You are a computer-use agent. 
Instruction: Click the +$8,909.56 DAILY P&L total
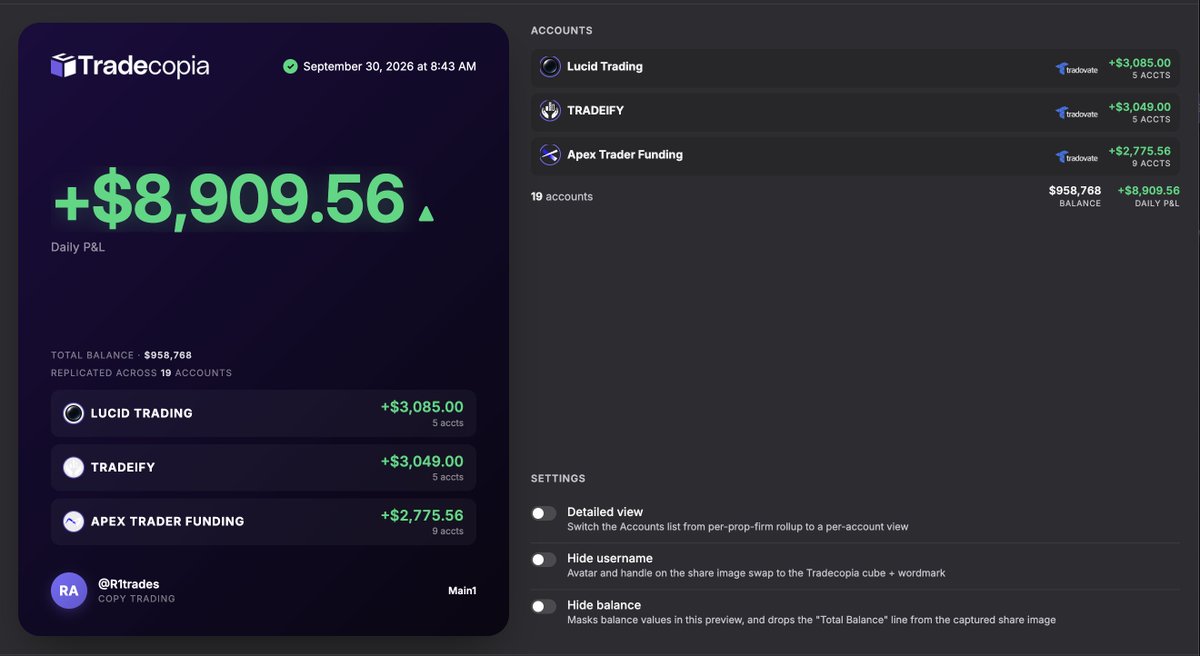pyautogui.click(x=1148, y=196)
